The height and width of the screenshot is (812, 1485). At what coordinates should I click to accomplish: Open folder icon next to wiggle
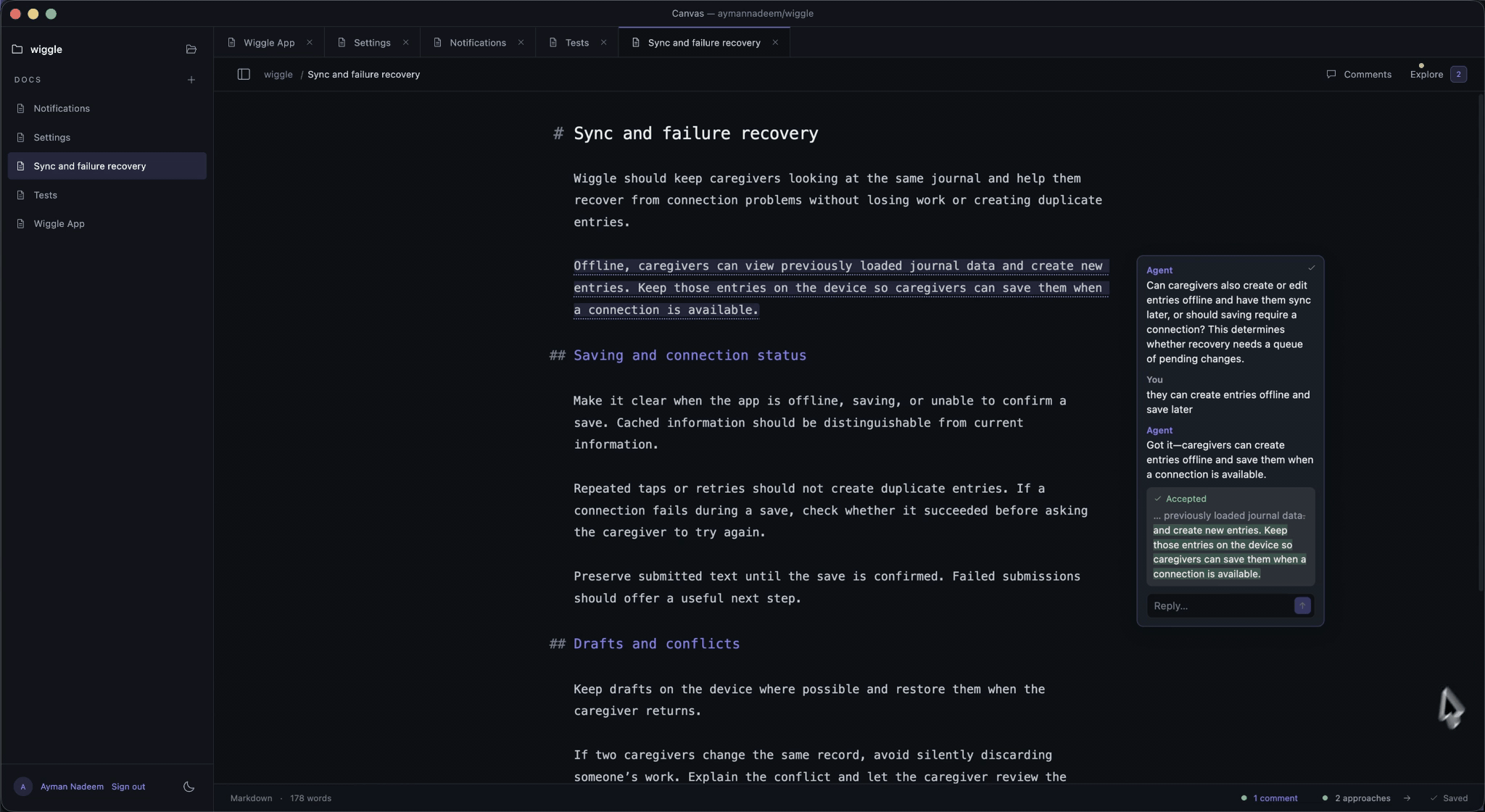coord(191,49)
